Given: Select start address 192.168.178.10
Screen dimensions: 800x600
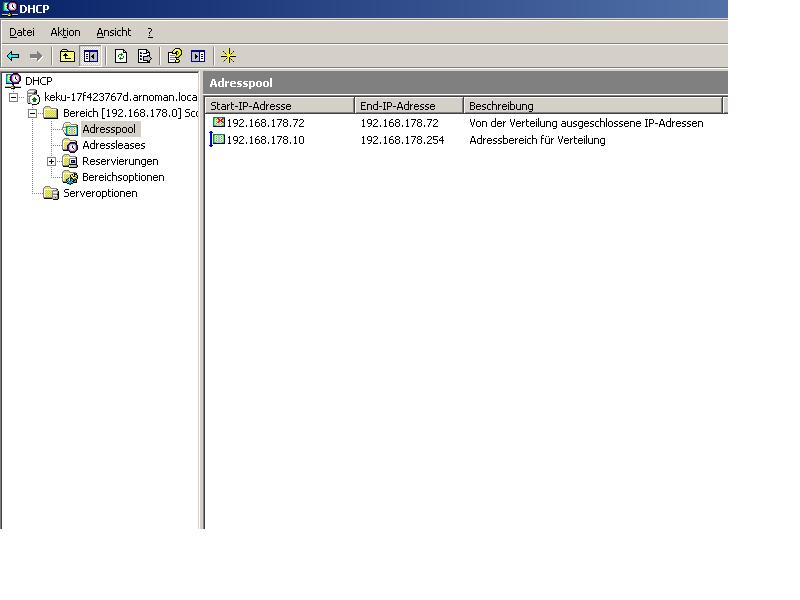Looking at the screenshot, I should [265, 140].
